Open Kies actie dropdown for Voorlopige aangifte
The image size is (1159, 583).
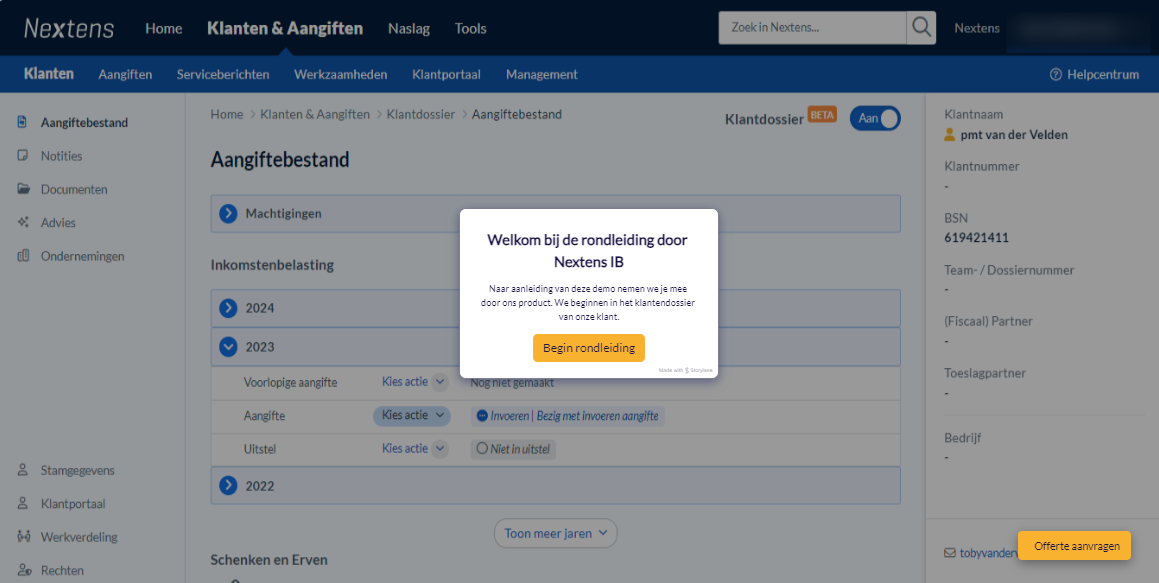[x=415, y=382]
